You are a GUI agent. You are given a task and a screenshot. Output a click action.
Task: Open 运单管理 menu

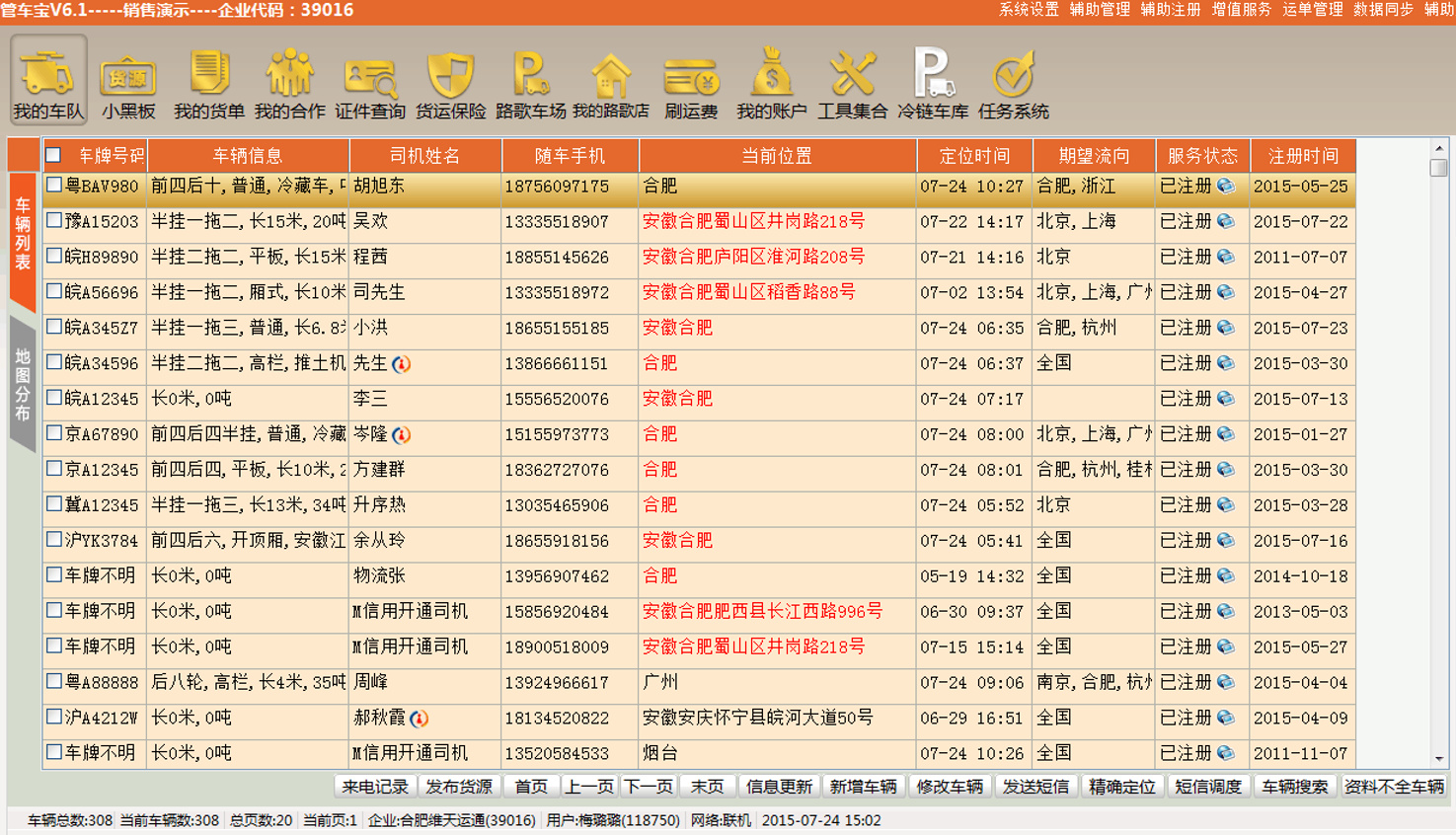1313,10
